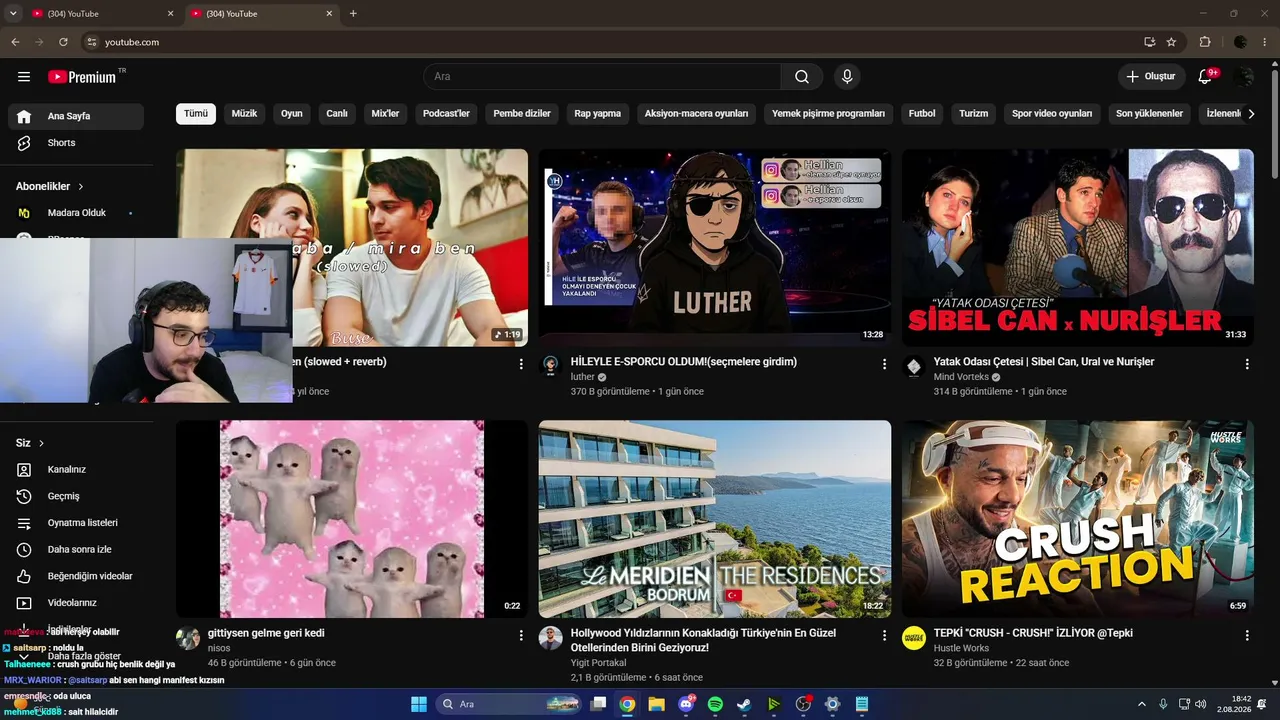The image size is (1280, 720).
Task: Open Steam from the taskbar
Action: 744,704
